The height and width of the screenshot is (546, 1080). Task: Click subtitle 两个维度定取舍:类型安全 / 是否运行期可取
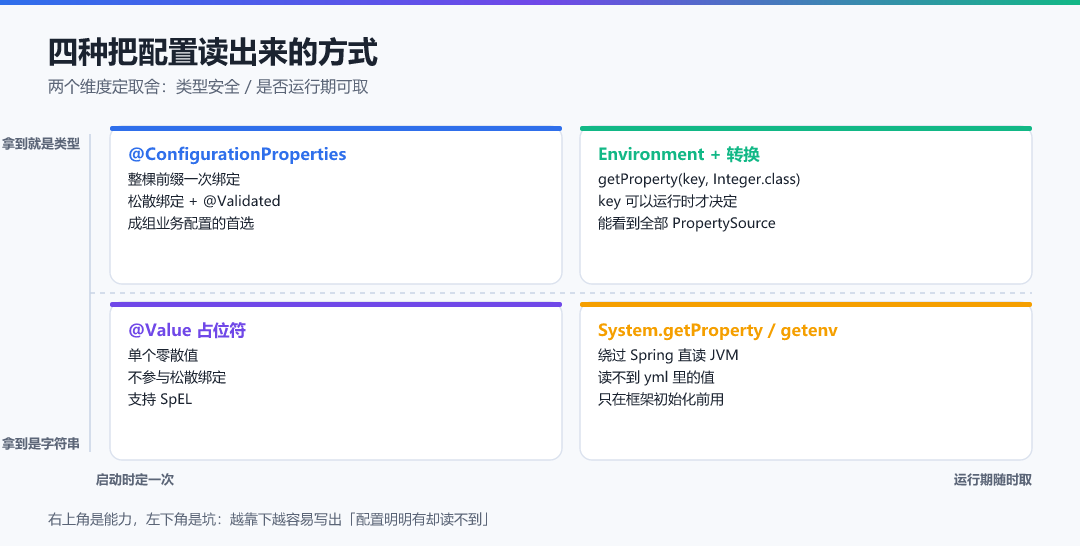pos(208,87)
